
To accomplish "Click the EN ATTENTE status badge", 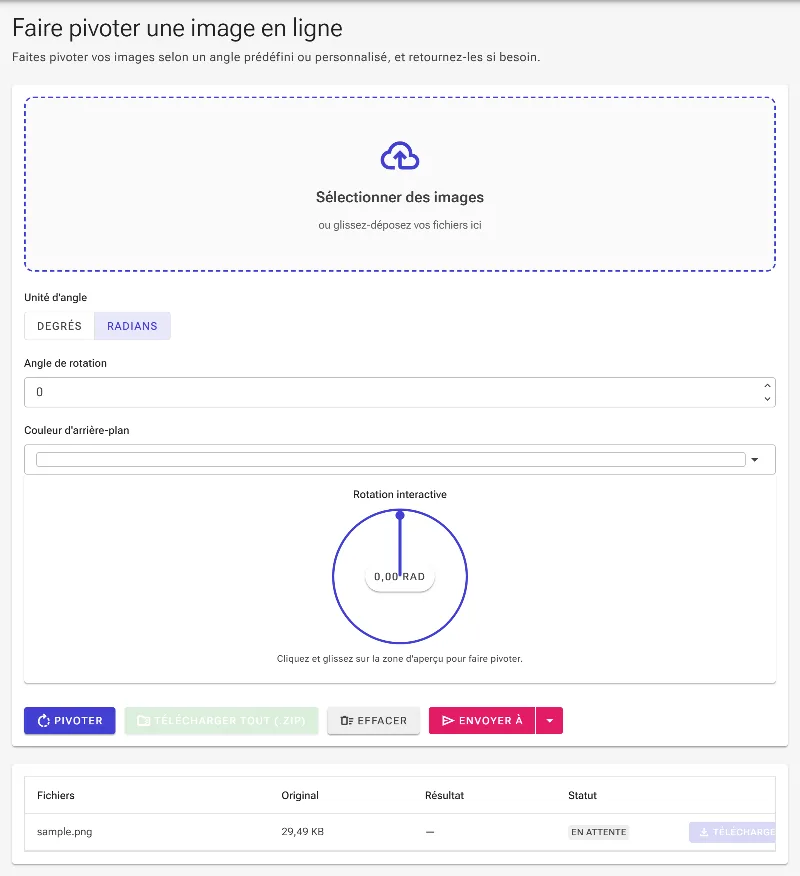I will (x=598, y=832).
